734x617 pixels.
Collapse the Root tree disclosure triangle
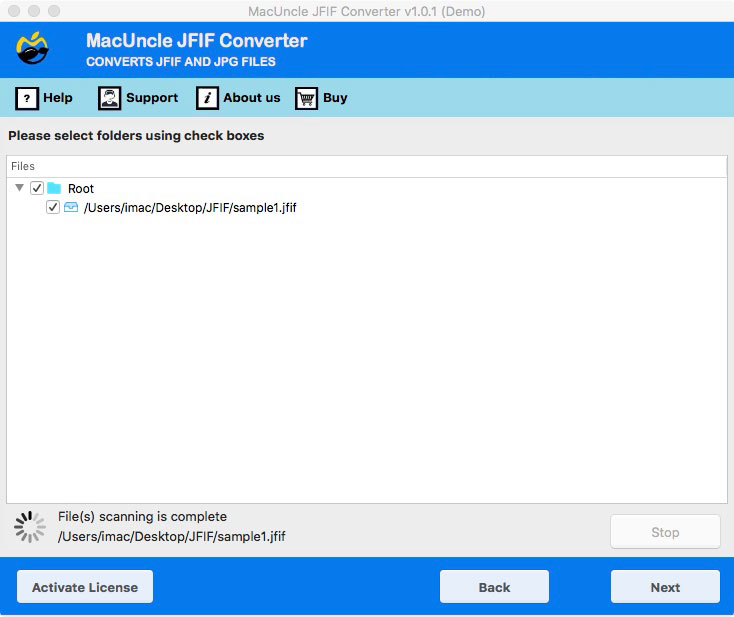[20, 188]
